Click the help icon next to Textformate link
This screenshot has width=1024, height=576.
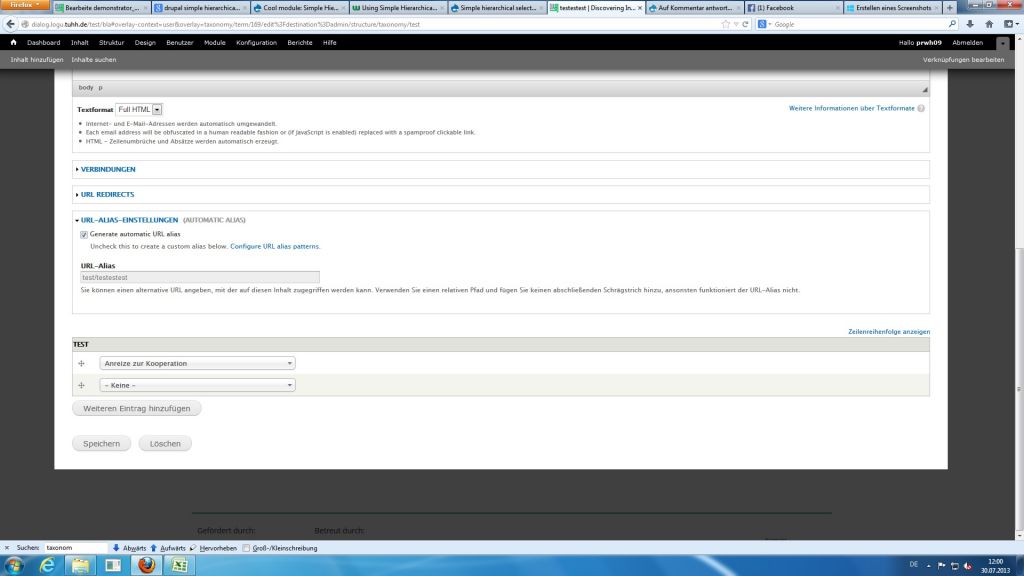[921, 108]
